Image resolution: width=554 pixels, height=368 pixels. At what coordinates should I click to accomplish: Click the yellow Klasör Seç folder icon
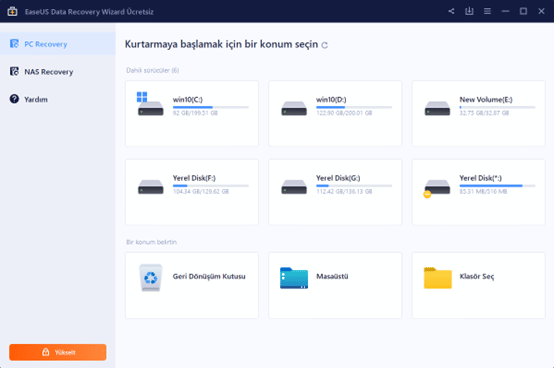tap(438, 278)
